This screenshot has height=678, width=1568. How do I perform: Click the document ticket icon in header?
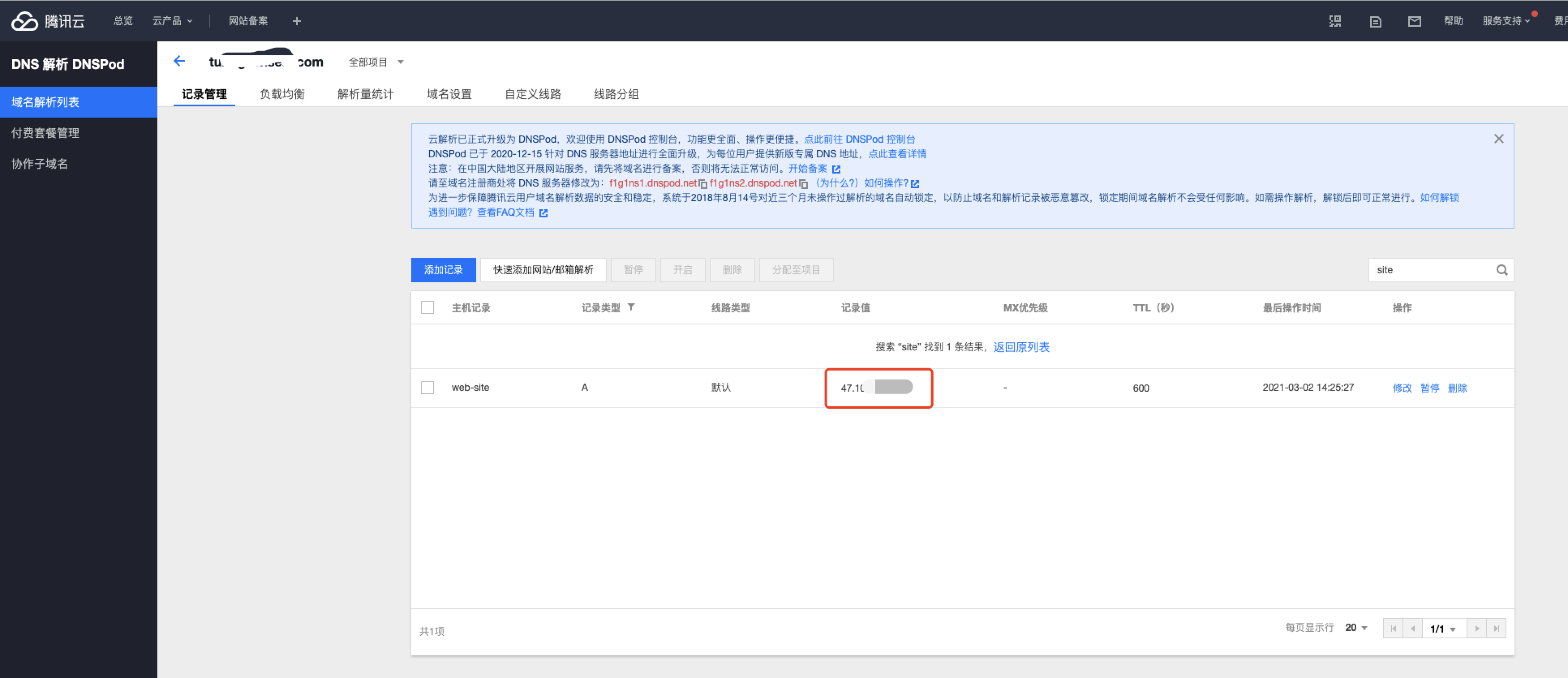[x=1375, y=21]
